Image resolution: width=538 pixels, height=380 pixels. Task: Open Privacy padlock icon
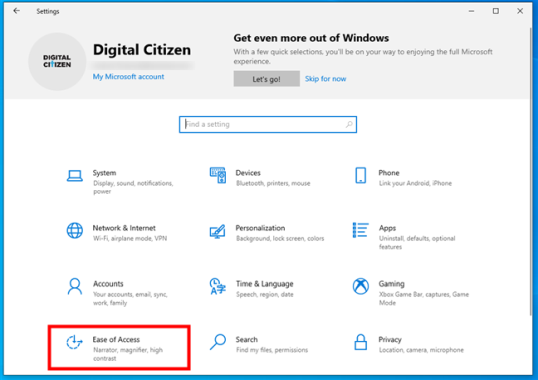tap(361, 342)
